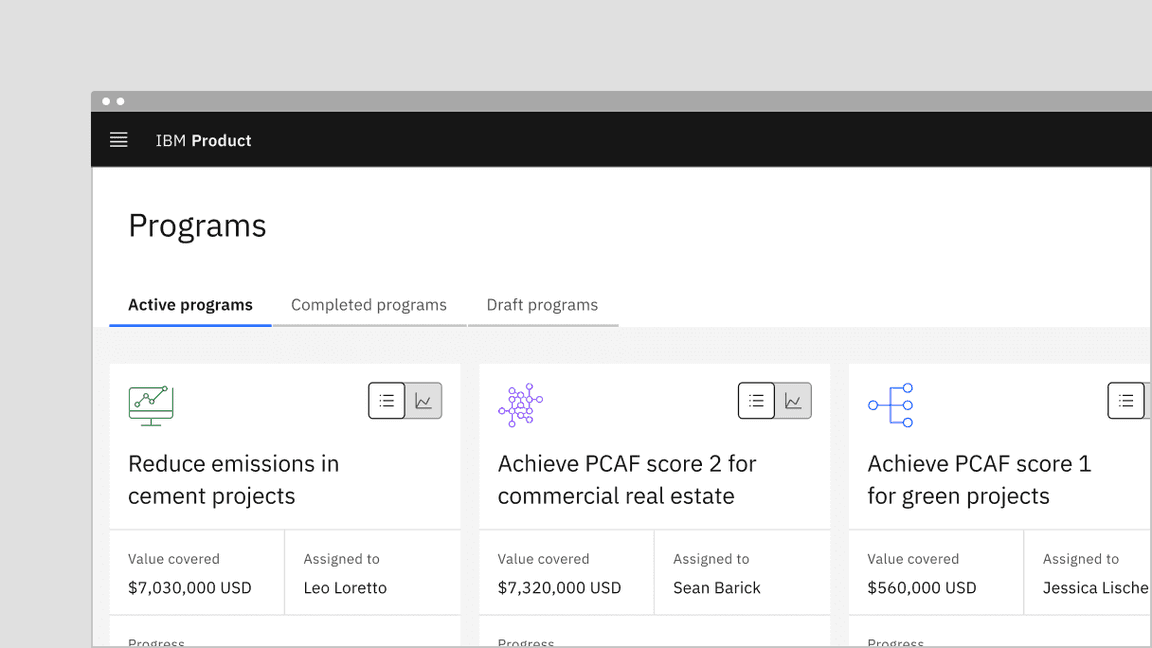Select chart view on the Reduce emissions card
This screenshot has width=1152, height=648.
[423, 400]
